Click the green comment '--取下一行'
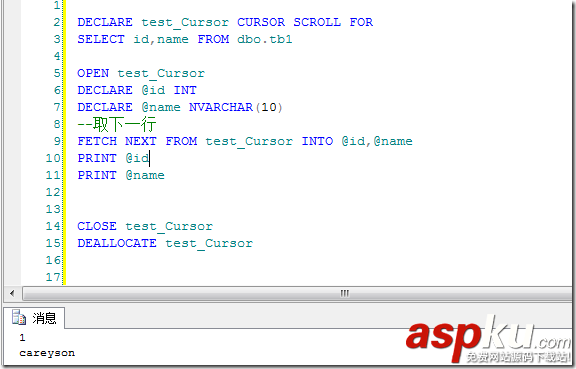576x369 pixels. pyautogui.click(x=117, y=124)
